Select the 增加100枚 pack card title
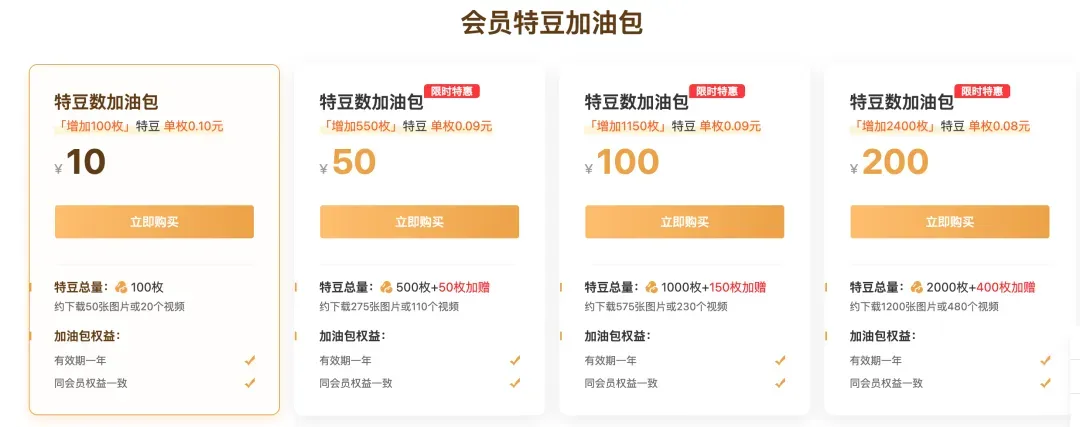The width and height of the screenshot is (1080, 427). [107, 103]
